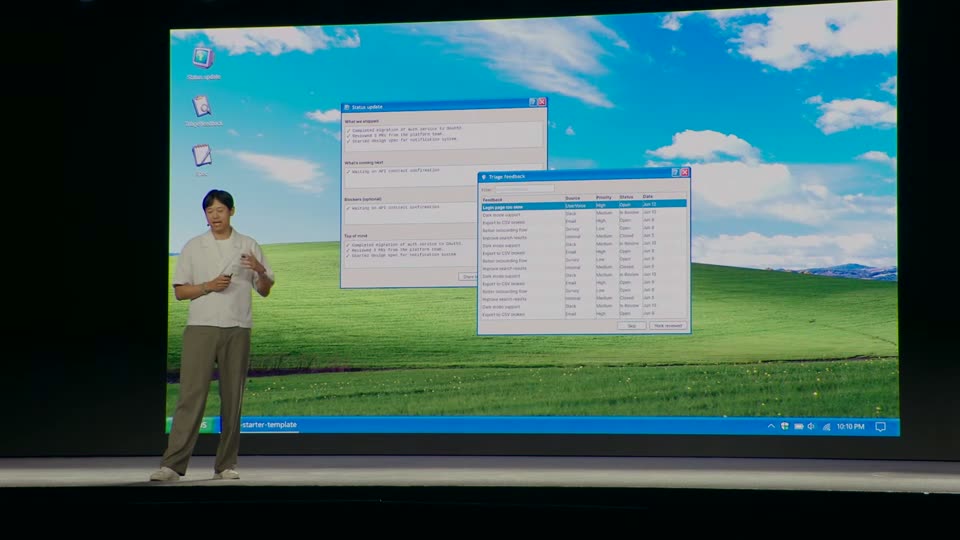Open the Triage feedback desktop icon

coord(202,106)
